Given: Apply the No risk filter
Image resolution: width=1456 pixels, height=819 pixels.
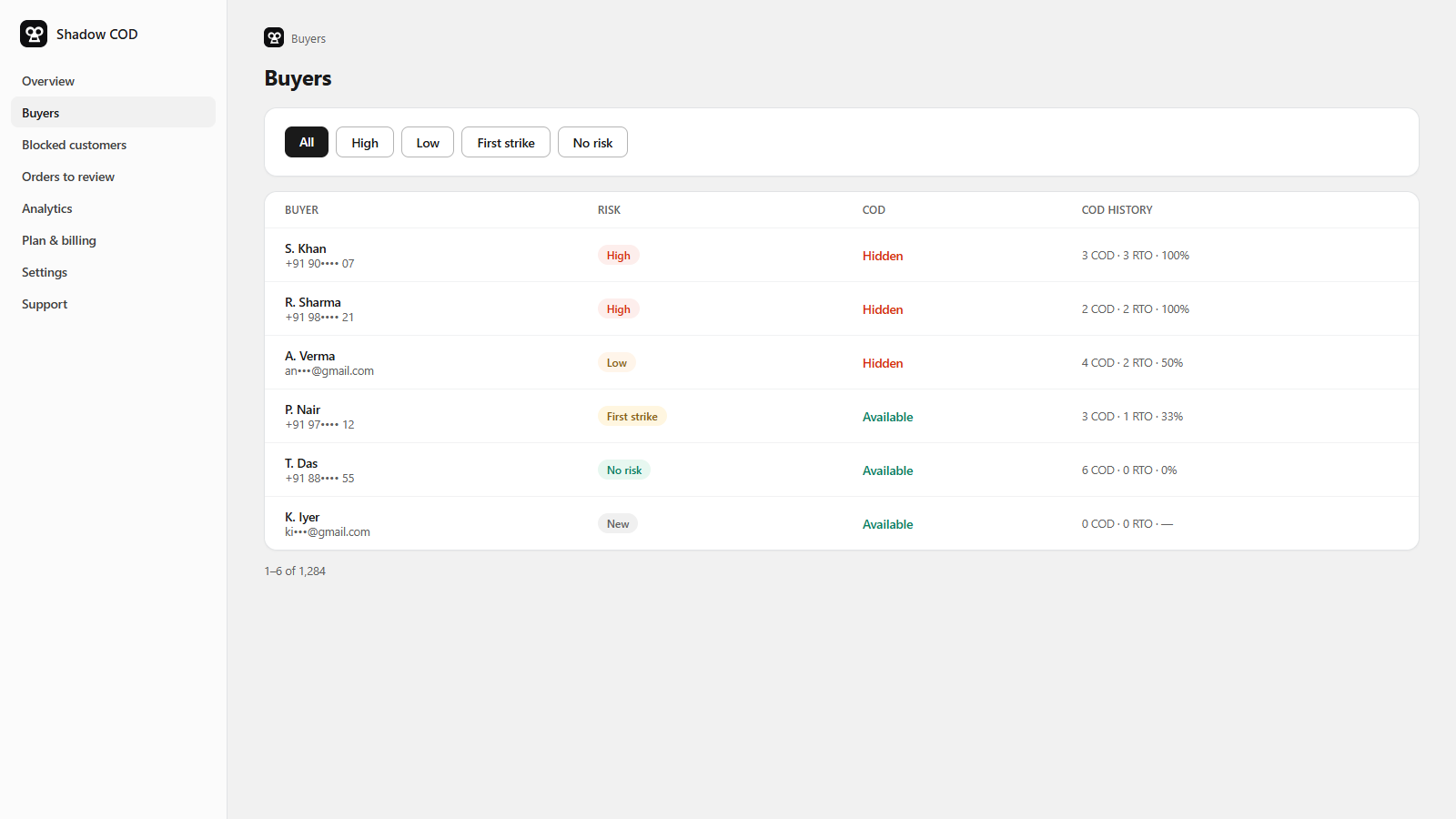Looking at the screenshot, I should (x=592, y=142).
